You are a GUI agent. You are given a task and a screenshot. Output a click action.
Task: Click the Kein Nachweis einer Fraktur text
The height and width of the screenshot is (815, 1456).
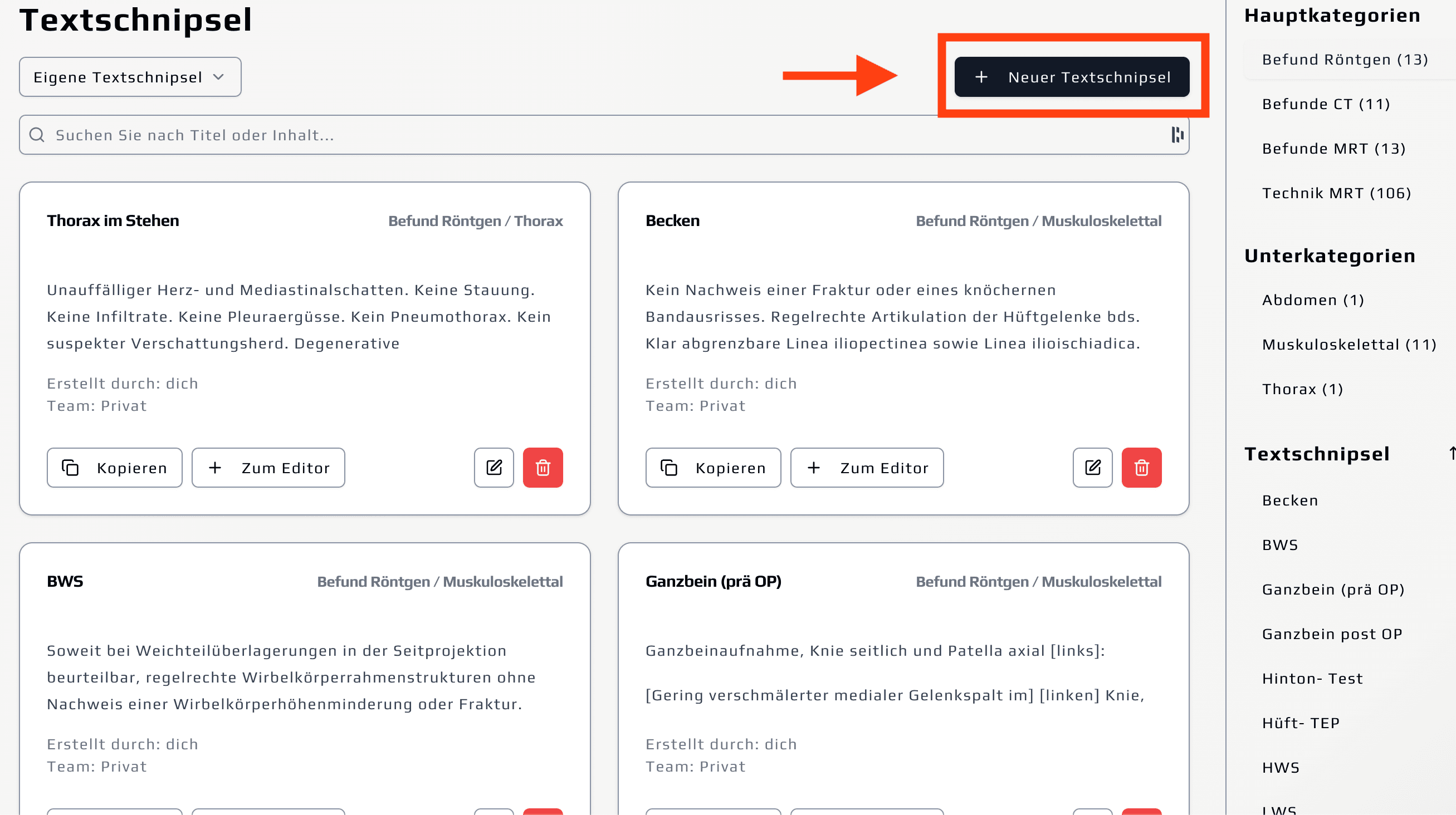893,317
